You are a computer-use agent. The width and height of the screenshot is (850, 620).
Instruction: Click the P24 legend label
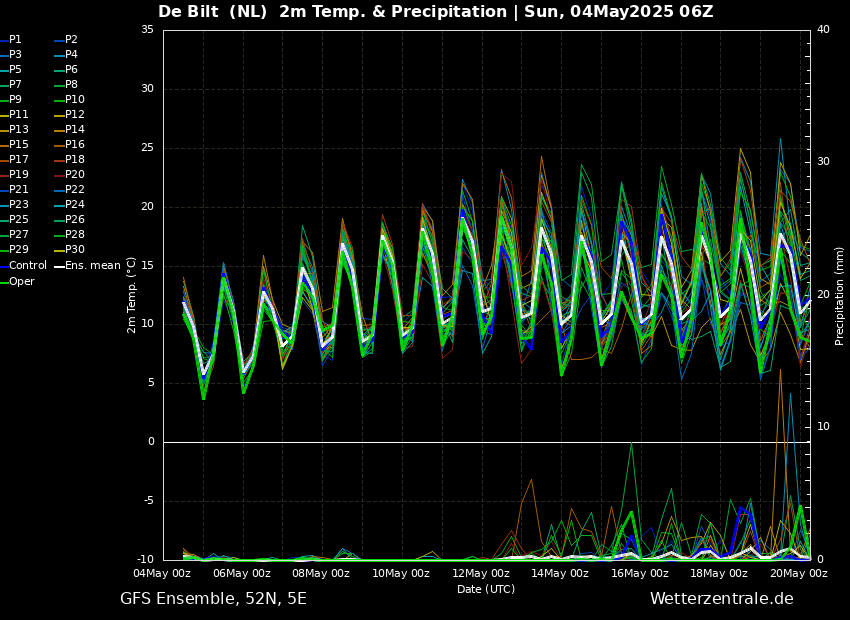pyautogui.click(x=75, y=205)
